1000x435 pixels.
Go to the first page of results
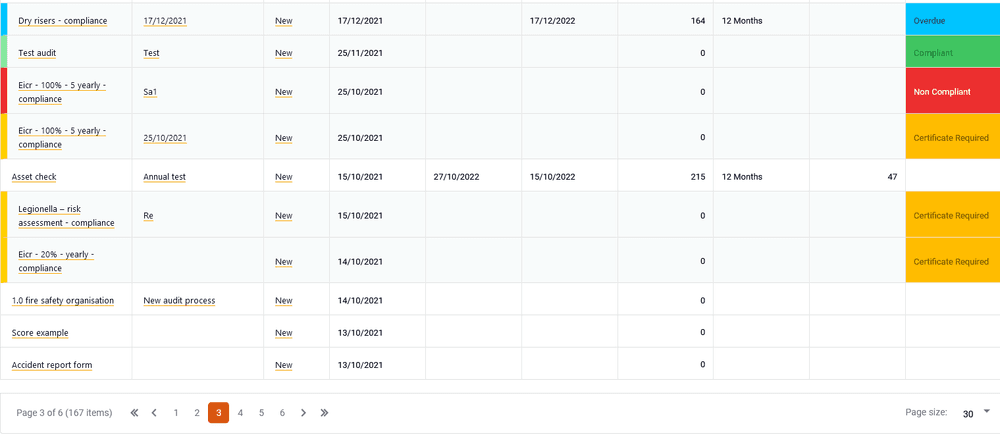coord(134,413)
